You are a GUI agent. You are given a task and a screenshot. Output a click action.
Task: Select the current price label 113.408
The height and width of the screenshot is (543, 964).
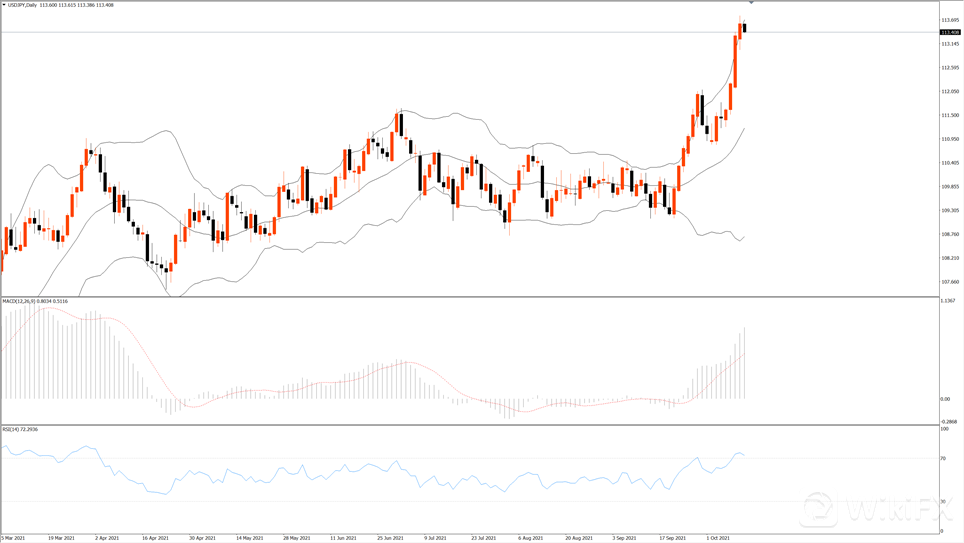(949, 32)
